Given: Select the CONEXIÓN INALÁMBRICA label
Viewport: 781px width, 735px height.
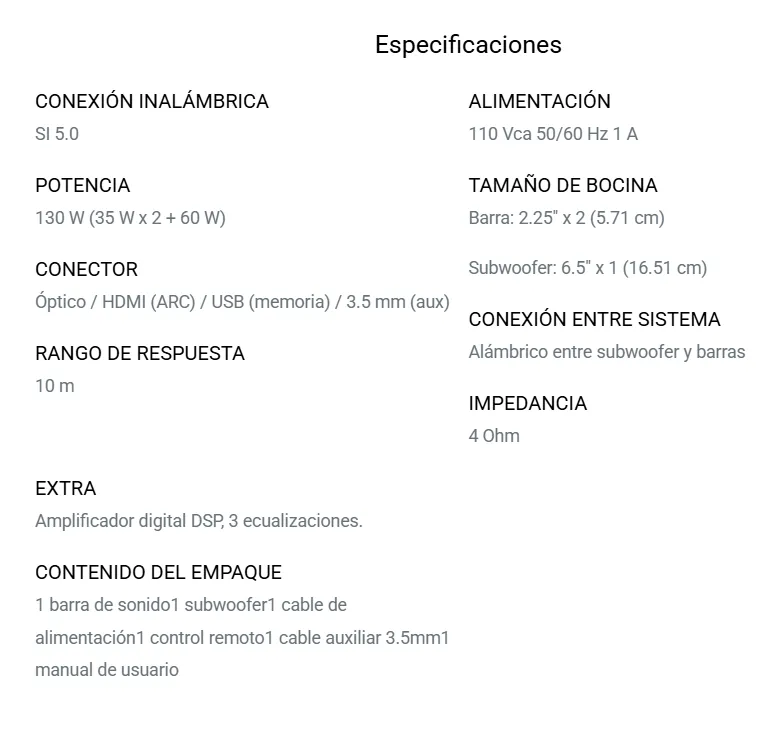Looking at the screenshot, I should (152, 101).
